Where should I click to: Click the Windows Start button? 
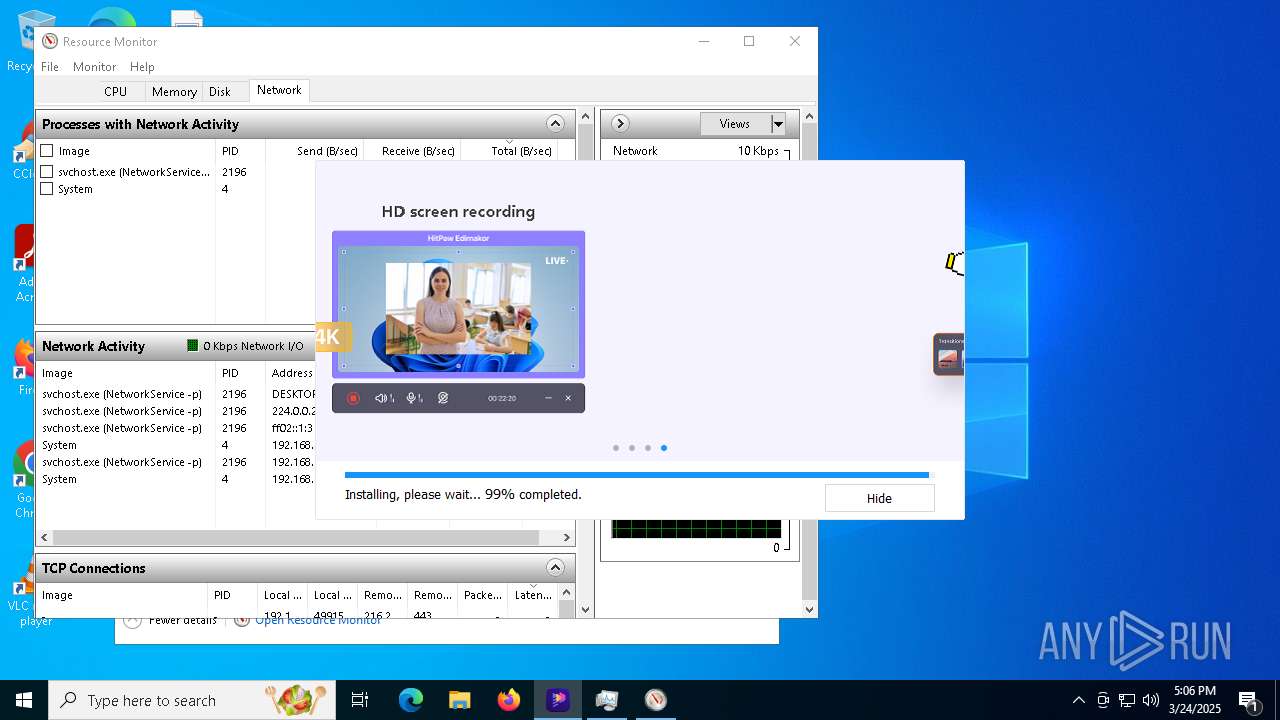tap(24, 700)
